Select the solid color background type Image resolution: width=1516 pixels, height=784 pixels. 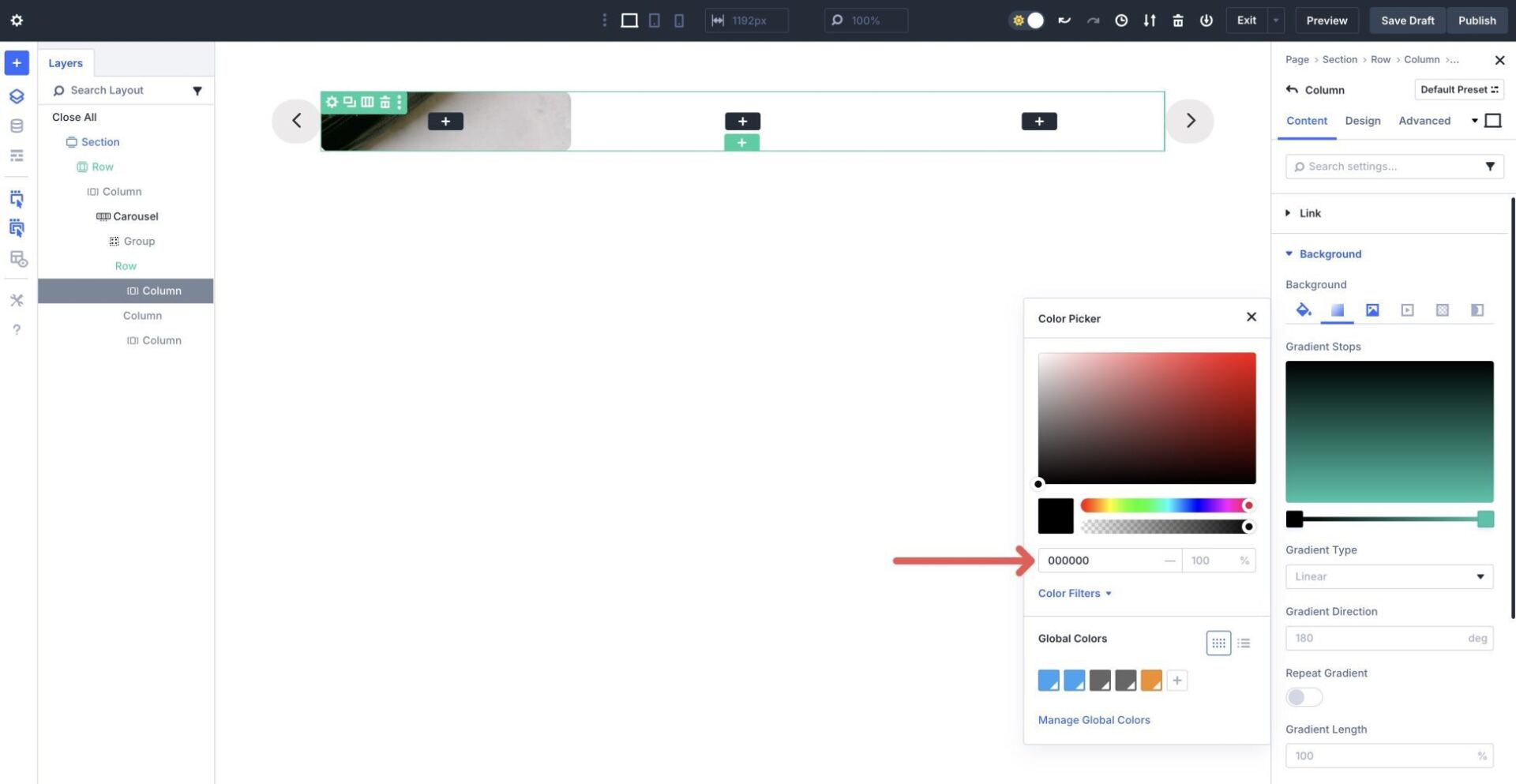point(1303,309)
